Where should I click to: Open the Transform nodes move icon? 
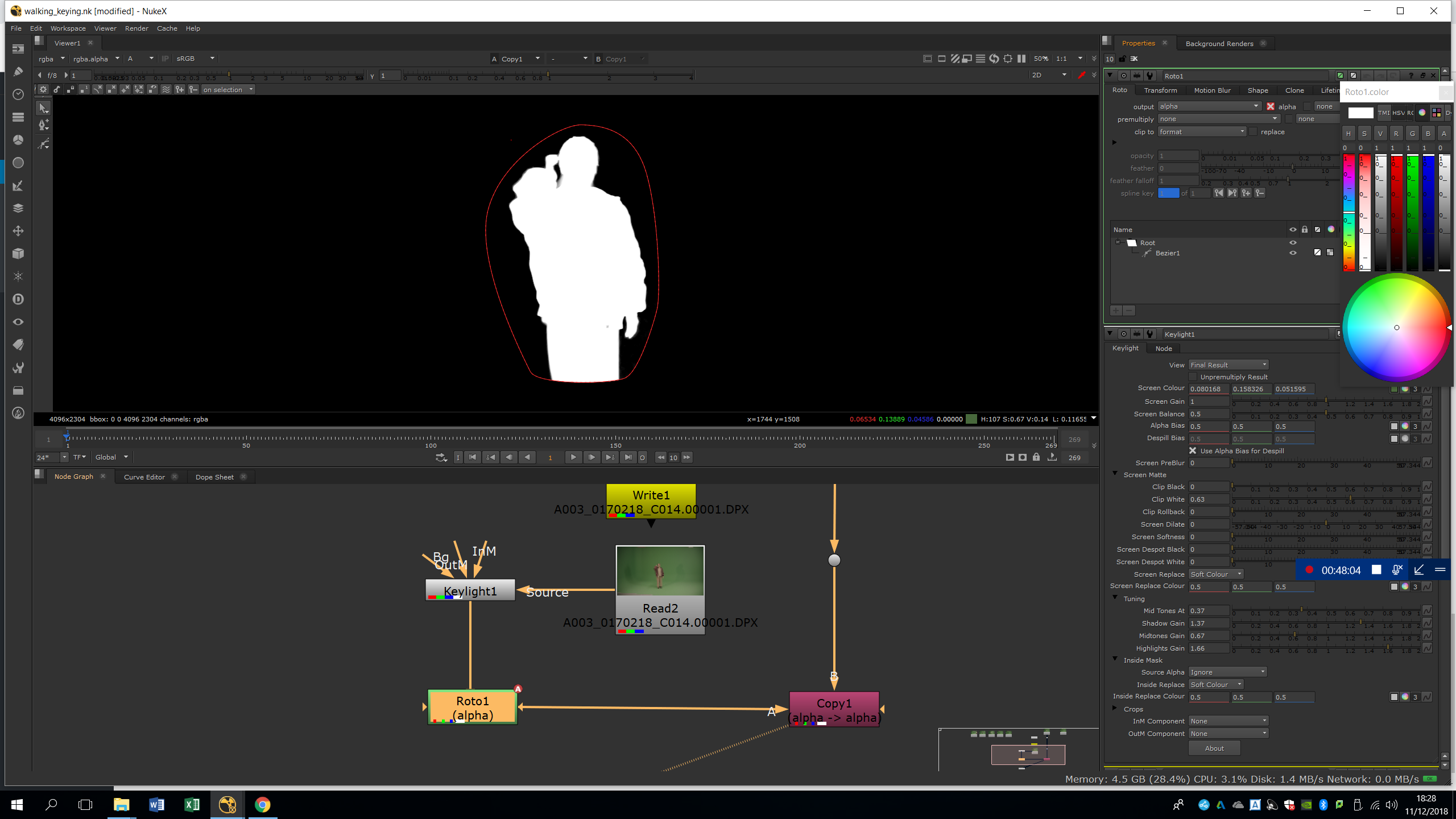[18, 231]
